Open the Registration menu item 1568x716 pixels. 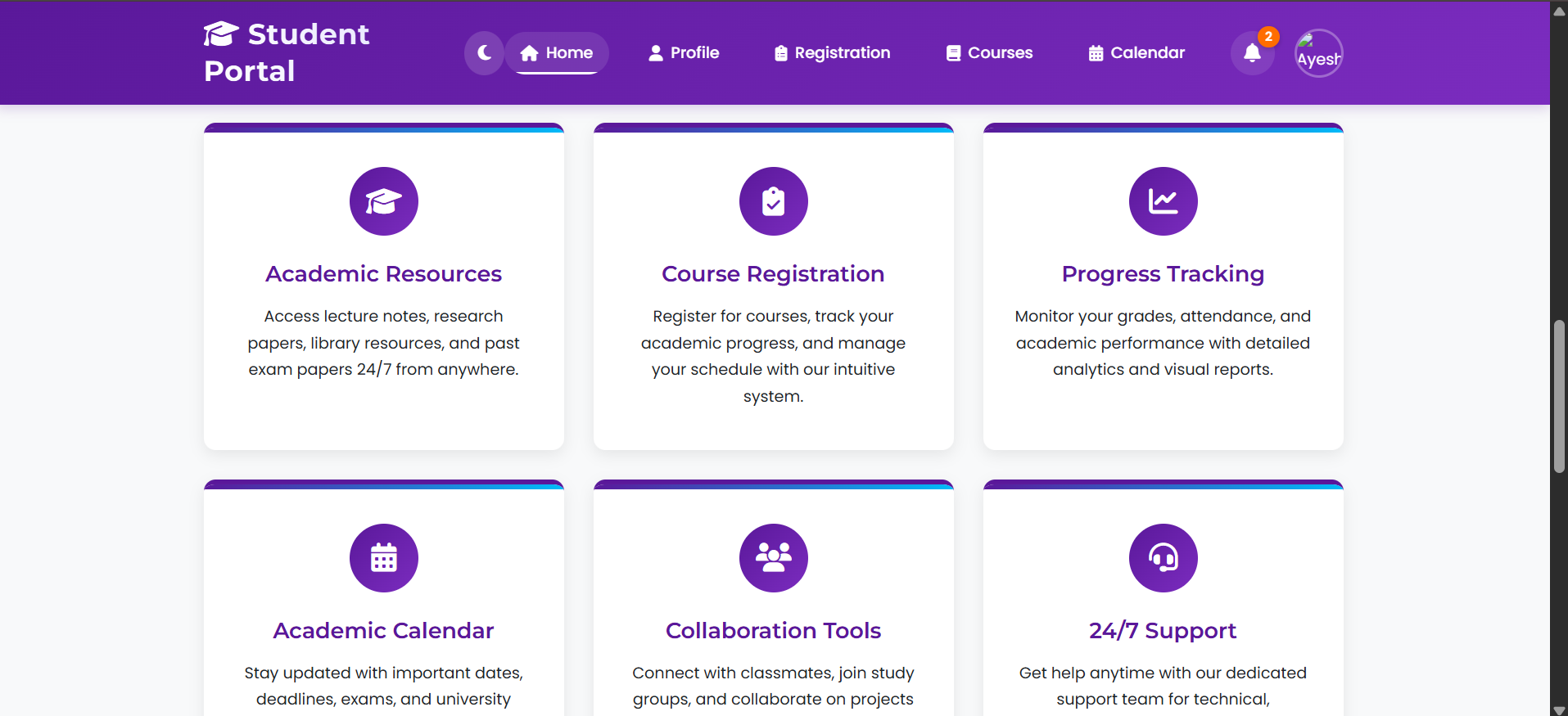(x=832, y=53)
